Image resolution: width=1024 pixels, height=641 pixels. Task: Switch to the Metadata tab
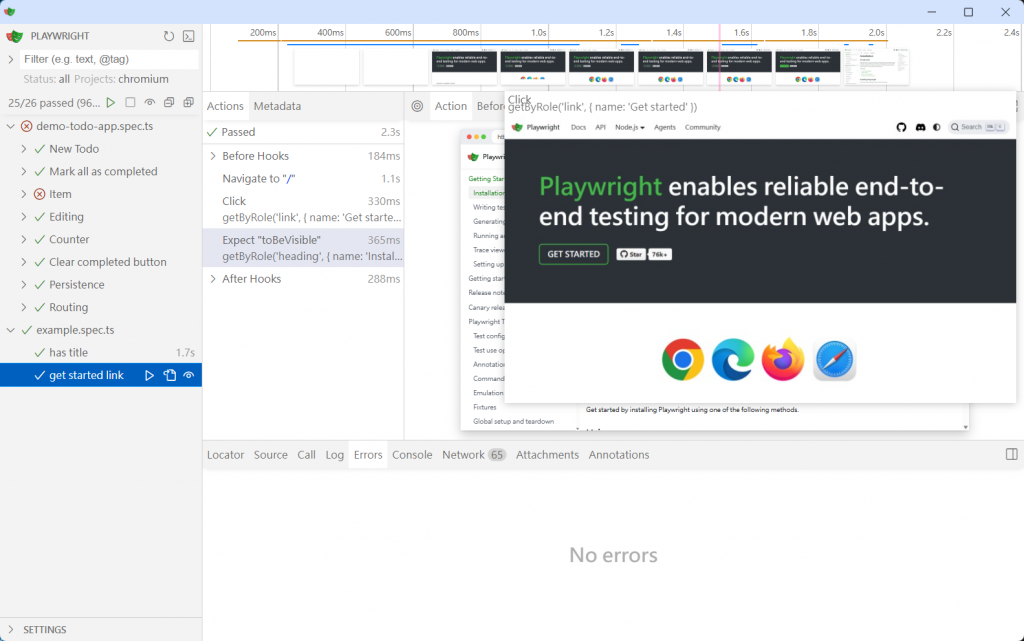277,106
